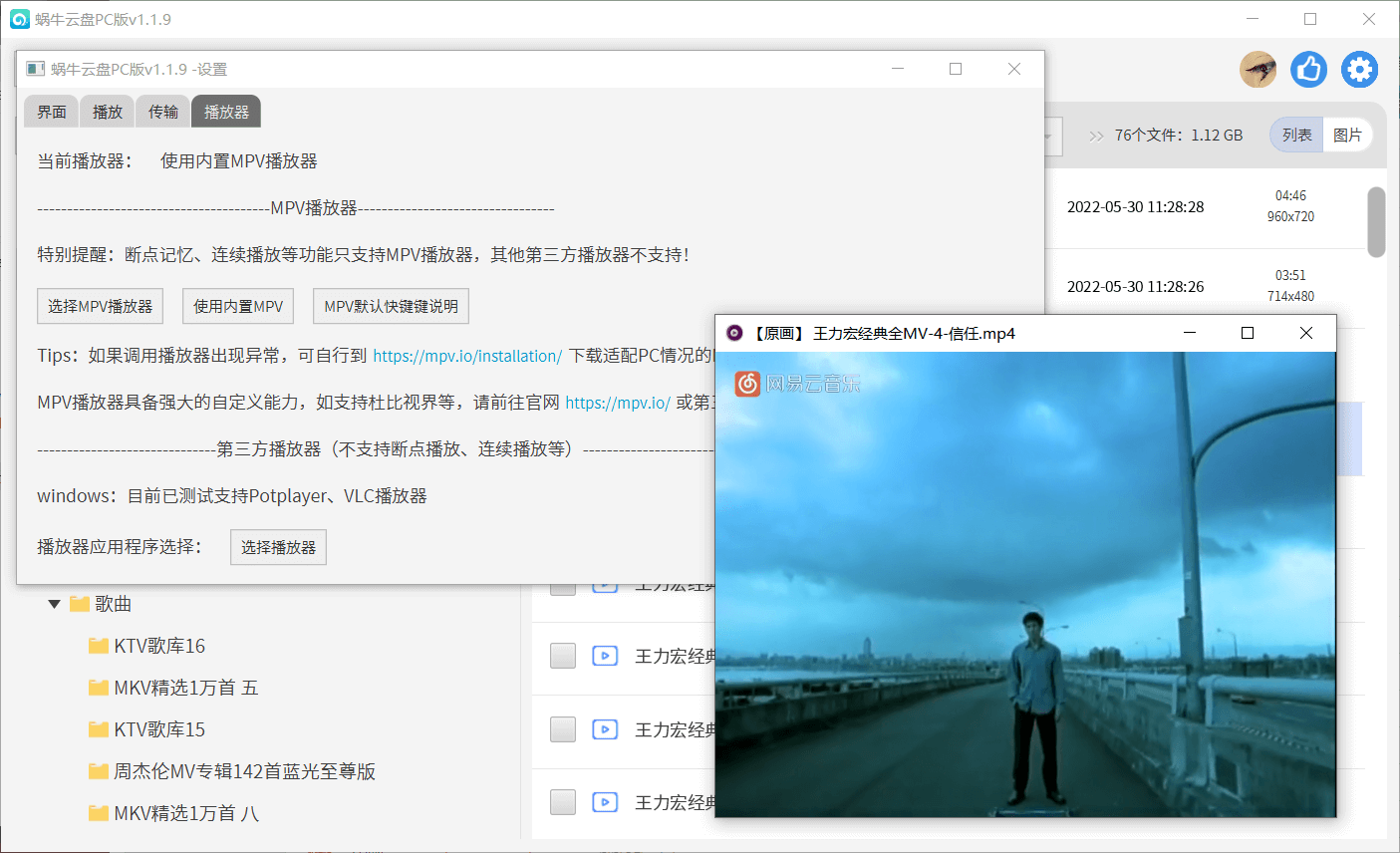This screenshot has height=853, width=1400.
Task: Click the play icon in the bottom file row
Action: (605, 802)
